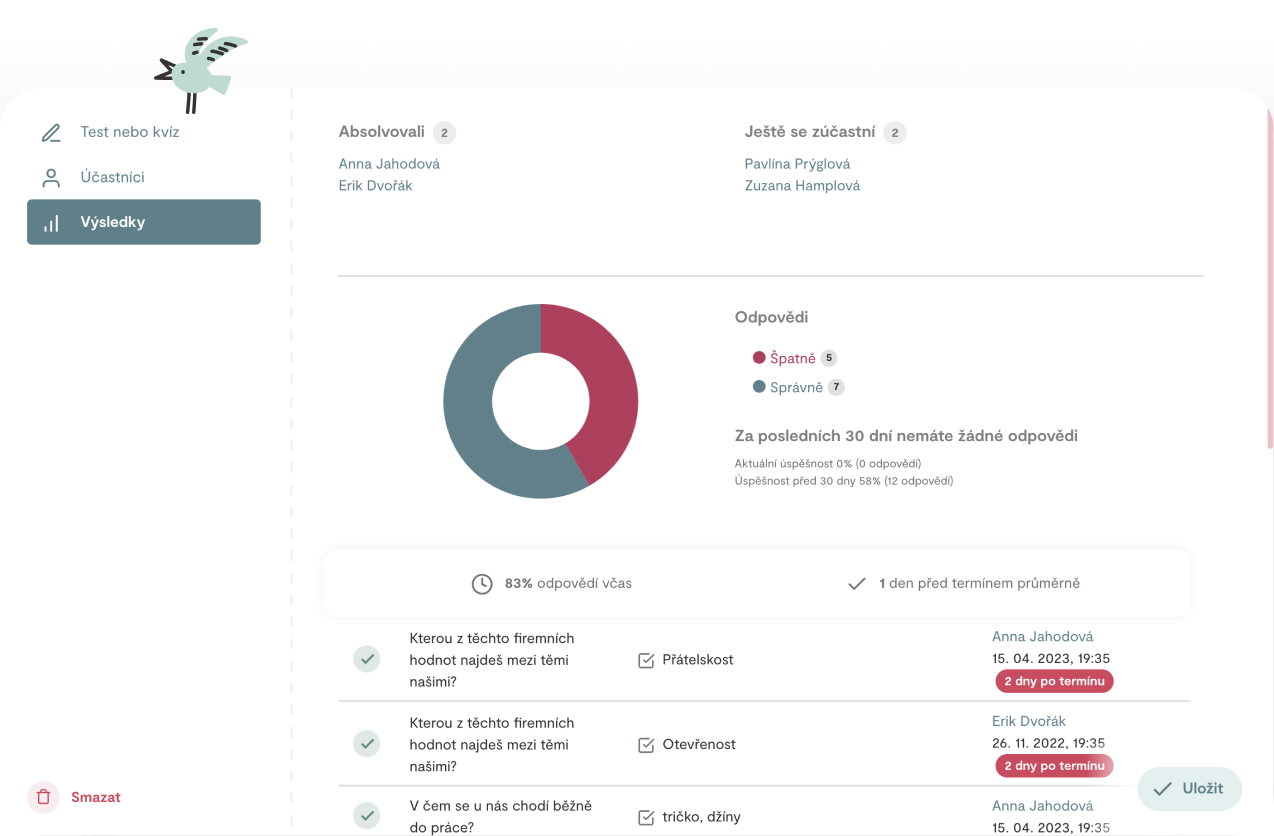Click the trash can icon at bottom left
This screenshot has height=836, width=1274.
pyautogui.click(x=44, y=797)
